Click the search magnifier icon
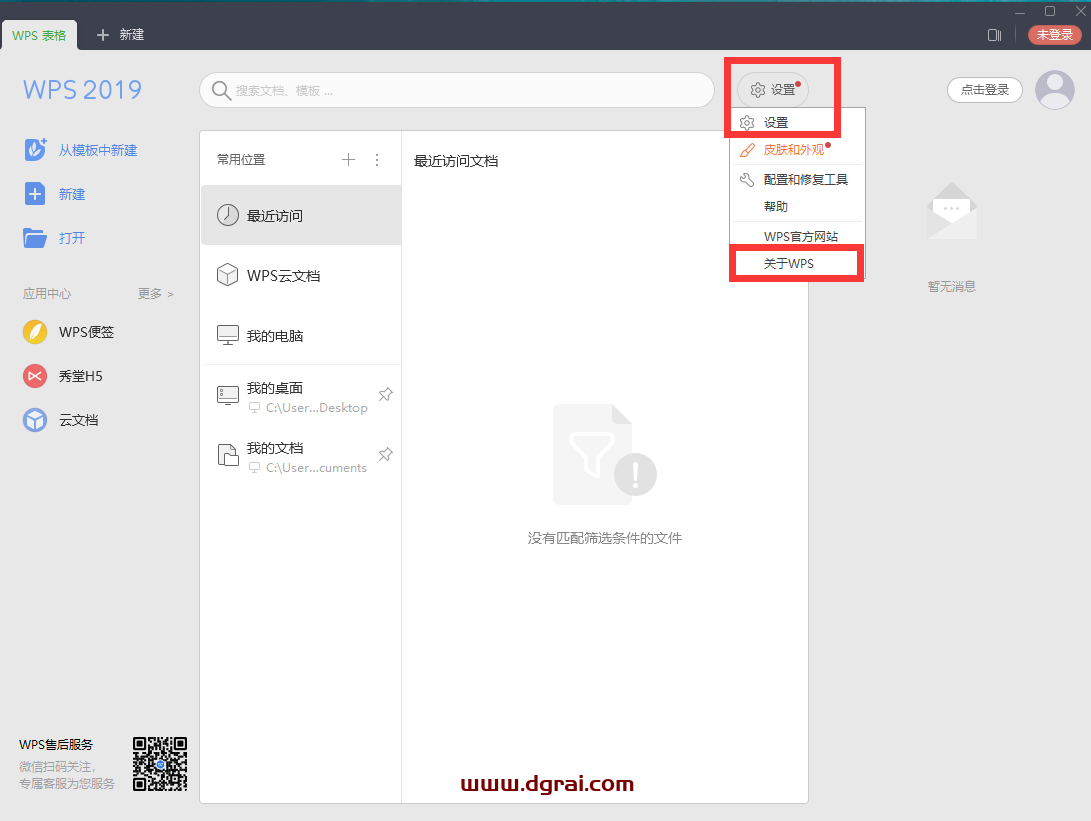 pos(220,90)
